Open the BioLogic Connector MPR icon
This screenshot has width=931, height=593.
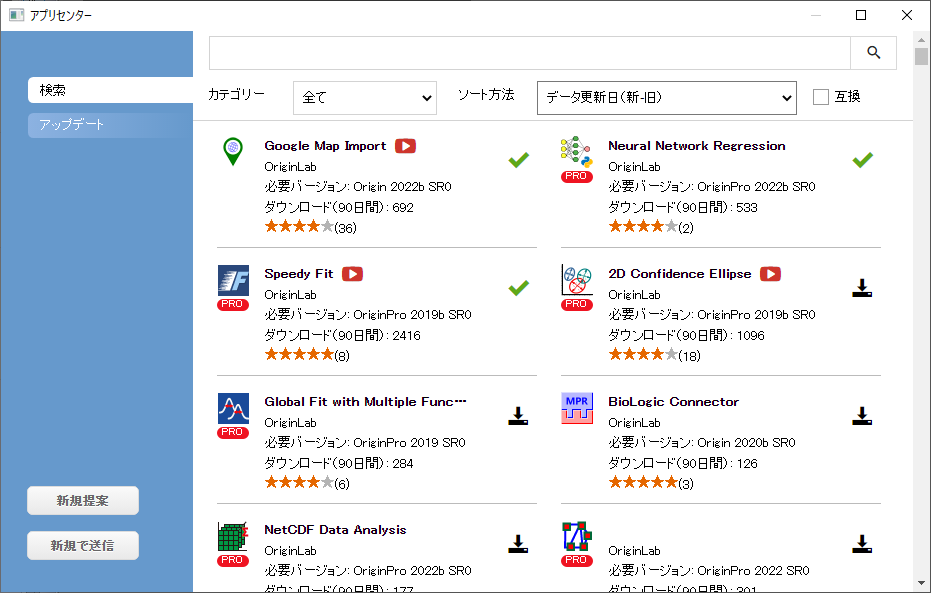click(577, 408)
